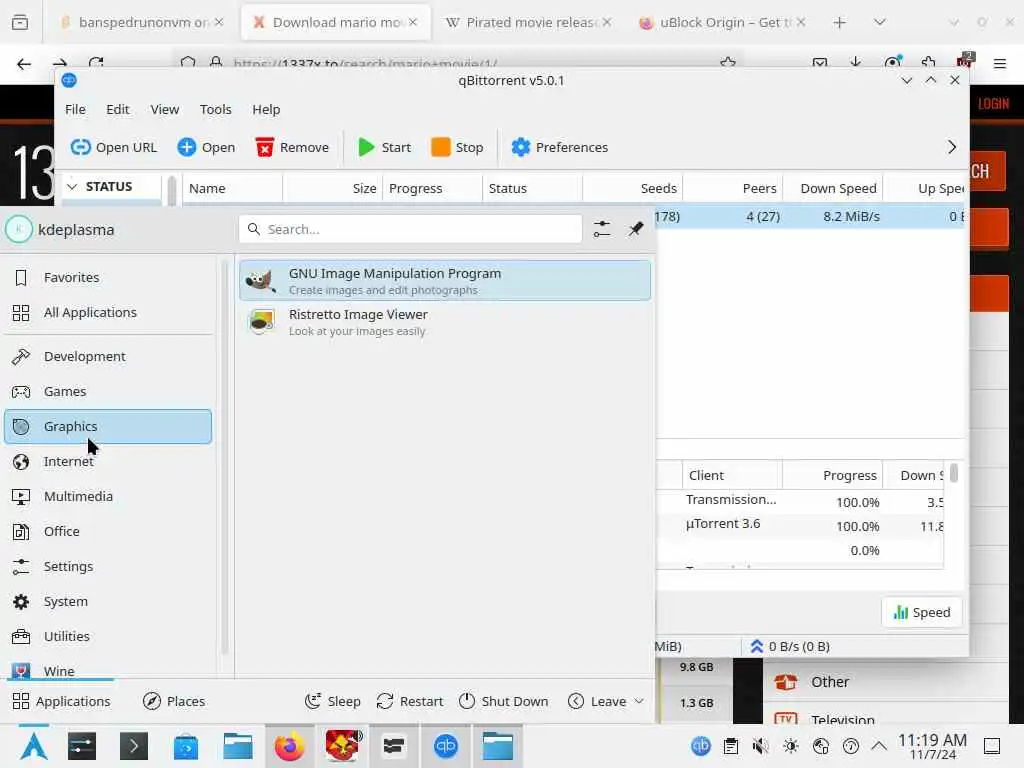Select All Applications category
This screenshot has height=768, width=1024.
pos(108,313)
